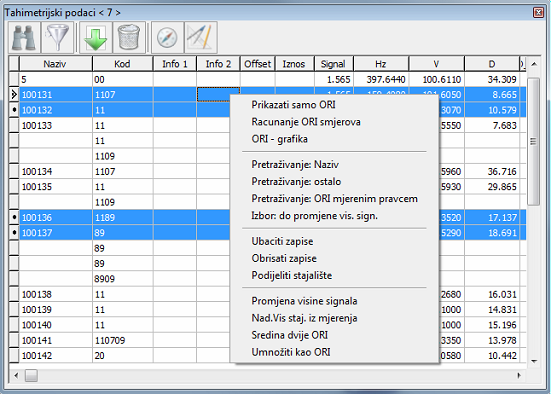The image size is (551, 394).
Task: Click the vertical scrollbar thumb
Action: click(533, 141)
